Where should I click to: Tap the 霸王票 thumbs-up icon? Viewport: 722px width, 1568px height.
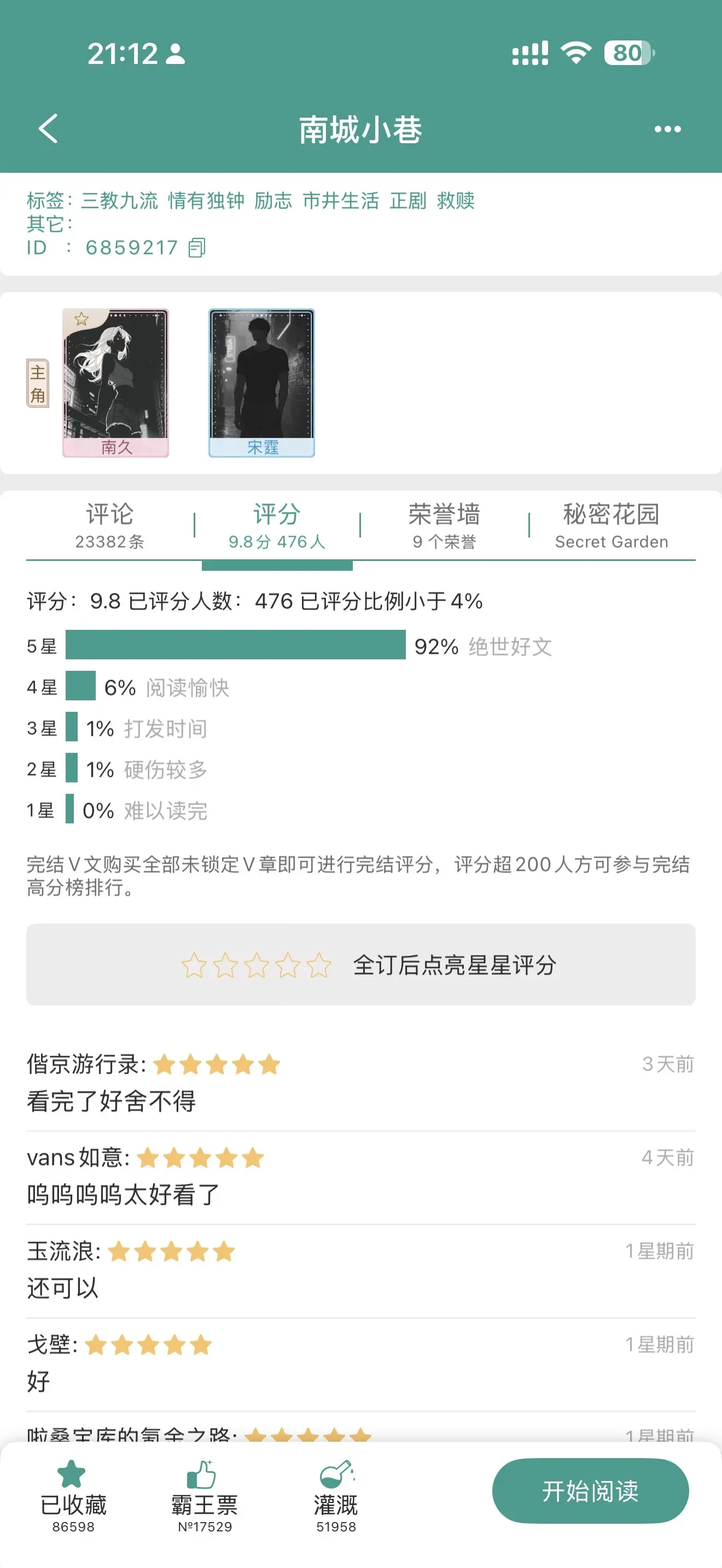[x=201, y=1473]
